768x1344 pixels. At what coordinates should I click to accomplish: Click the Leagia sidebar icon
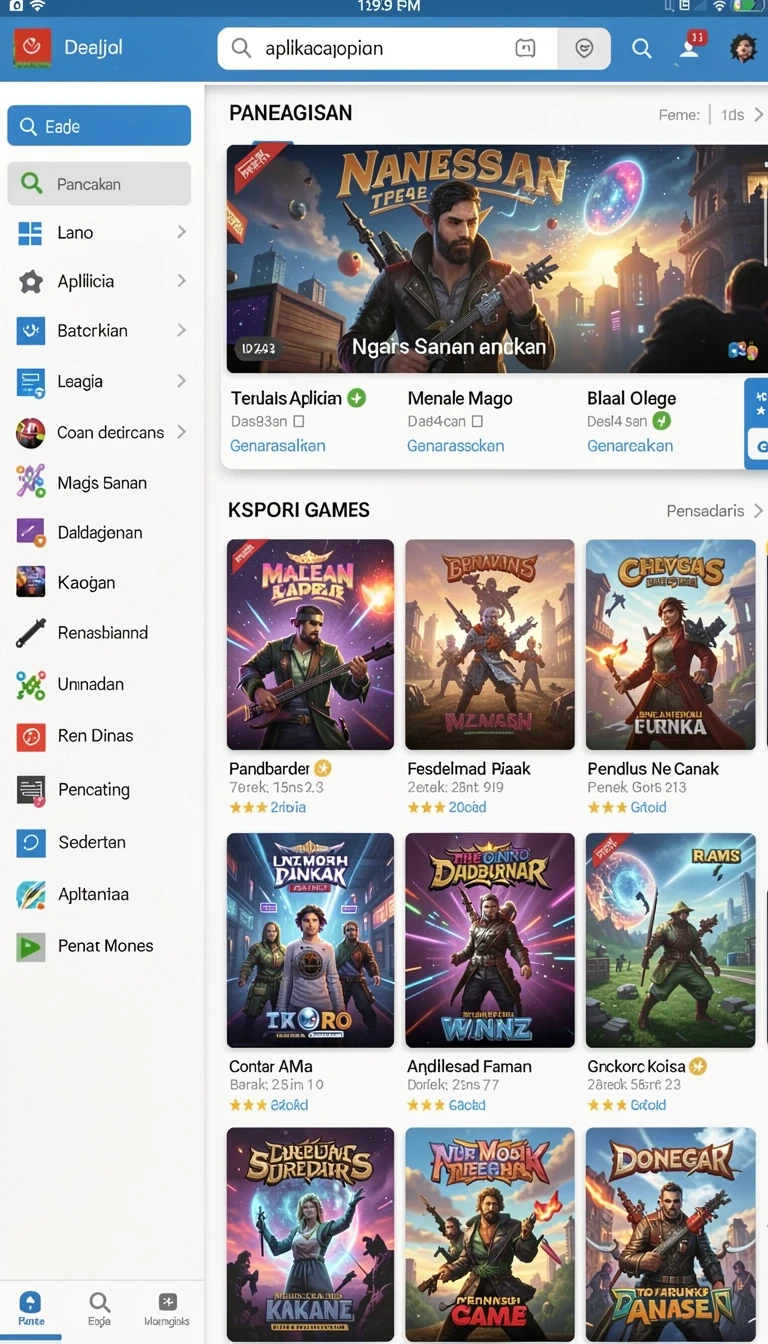[31, 381]
